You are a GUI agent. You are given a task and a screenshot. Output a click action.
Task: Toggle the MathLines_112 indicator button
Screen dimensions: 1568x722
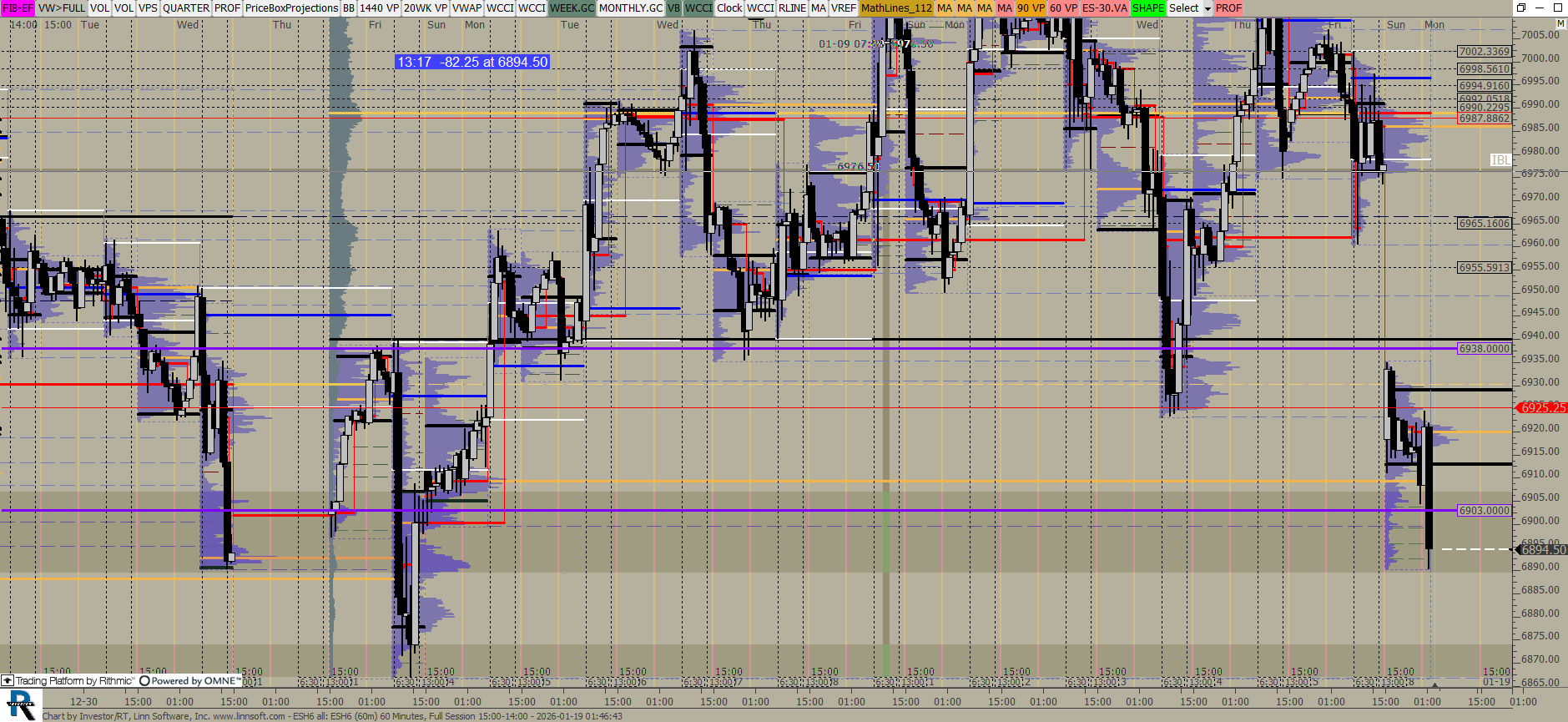click(x=896, y=8)
